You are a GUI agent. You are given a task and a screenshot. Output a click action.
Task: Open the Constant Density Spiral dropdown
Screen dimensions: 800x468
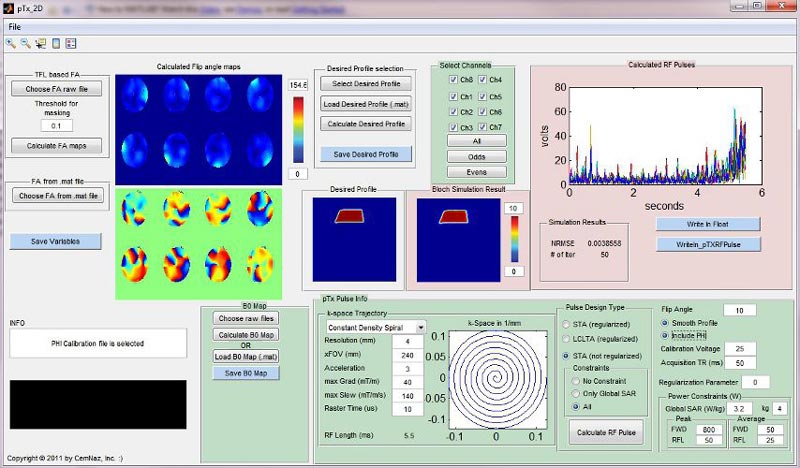coord(377,327)
